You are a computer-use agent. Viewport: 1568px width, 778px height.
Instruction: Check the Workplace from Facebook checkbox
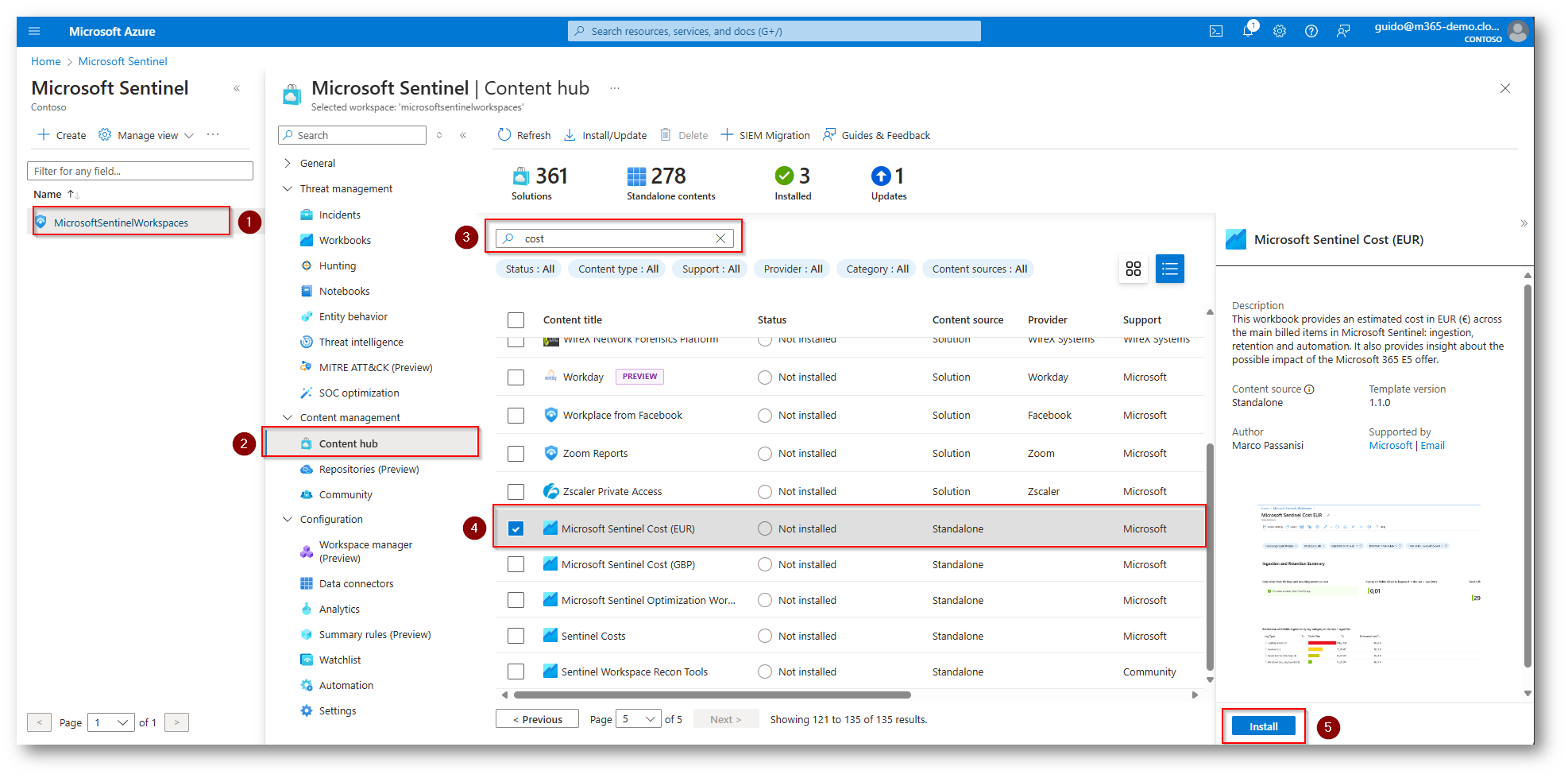(516, 415)
